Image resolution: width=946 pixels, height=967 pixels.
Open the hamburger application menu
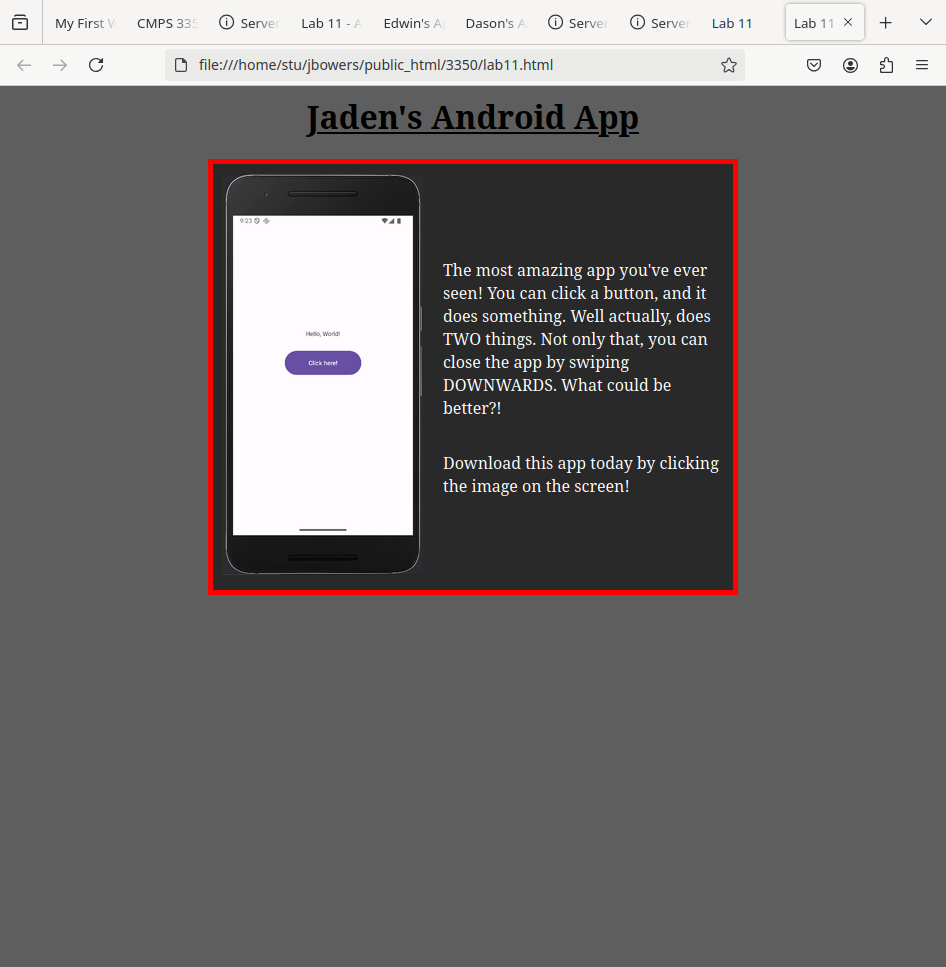coord(922,65)
